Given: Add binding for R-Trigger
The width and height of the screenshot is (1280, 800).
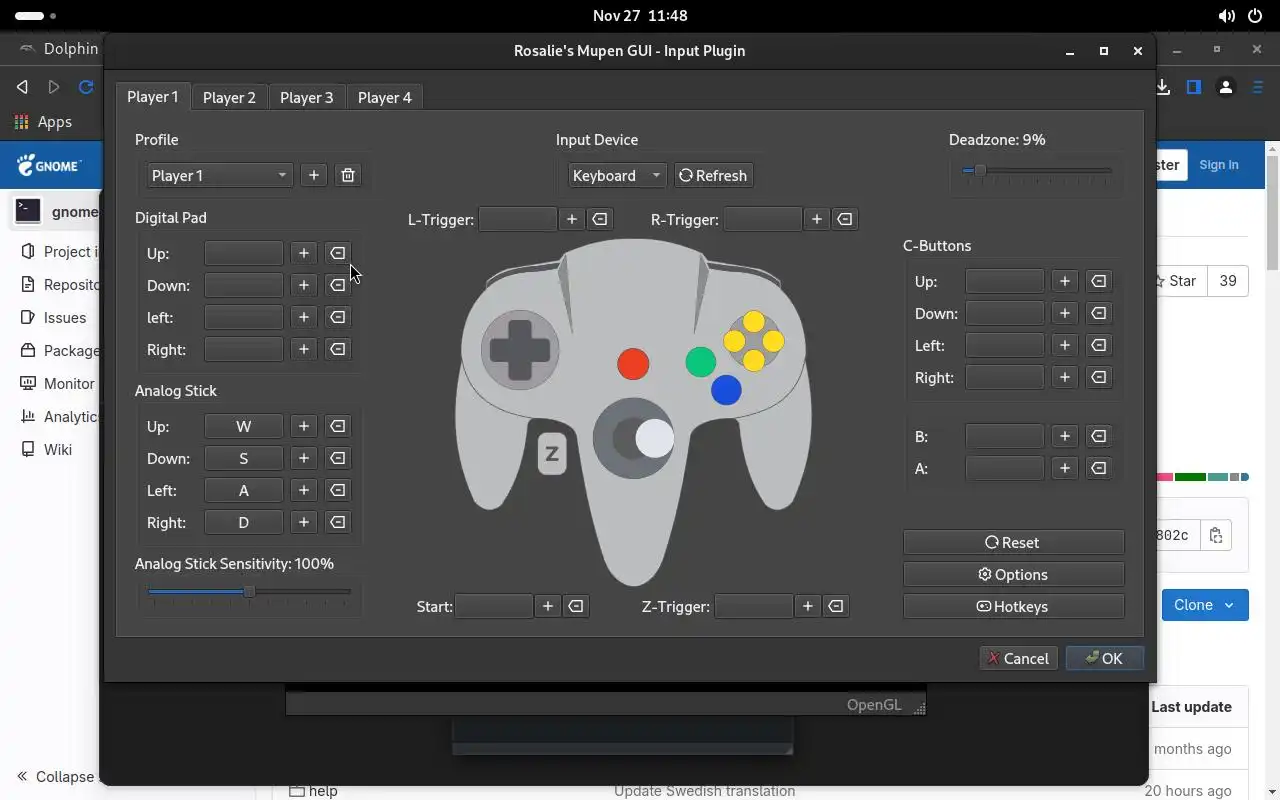Looking at the screenshot, I should (817, 219).
